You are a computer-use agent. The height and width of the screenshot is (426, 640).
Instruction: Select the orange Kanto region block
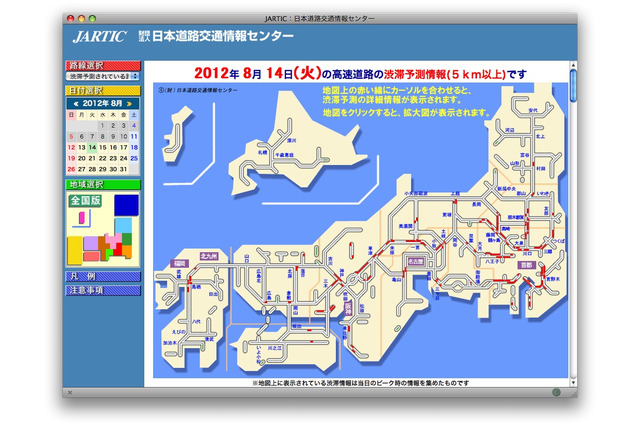click(127, 251)
